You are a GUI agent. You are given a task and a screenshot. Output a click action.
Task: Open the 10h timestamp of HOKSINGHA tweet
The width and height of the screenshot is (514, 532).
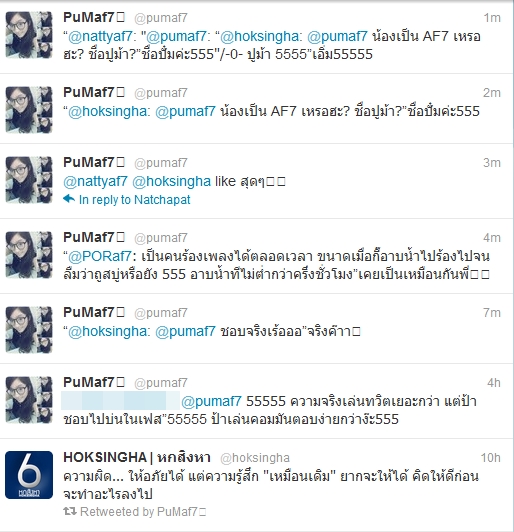coord(490,458)
